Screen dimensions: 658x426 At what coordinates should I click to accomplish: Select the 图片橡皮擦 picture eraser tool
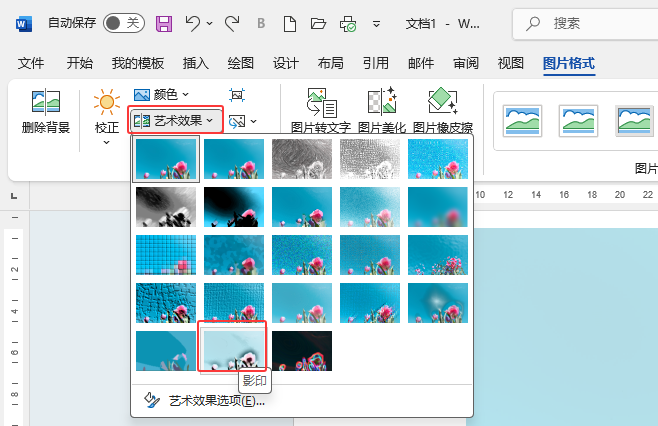point(443,110)
